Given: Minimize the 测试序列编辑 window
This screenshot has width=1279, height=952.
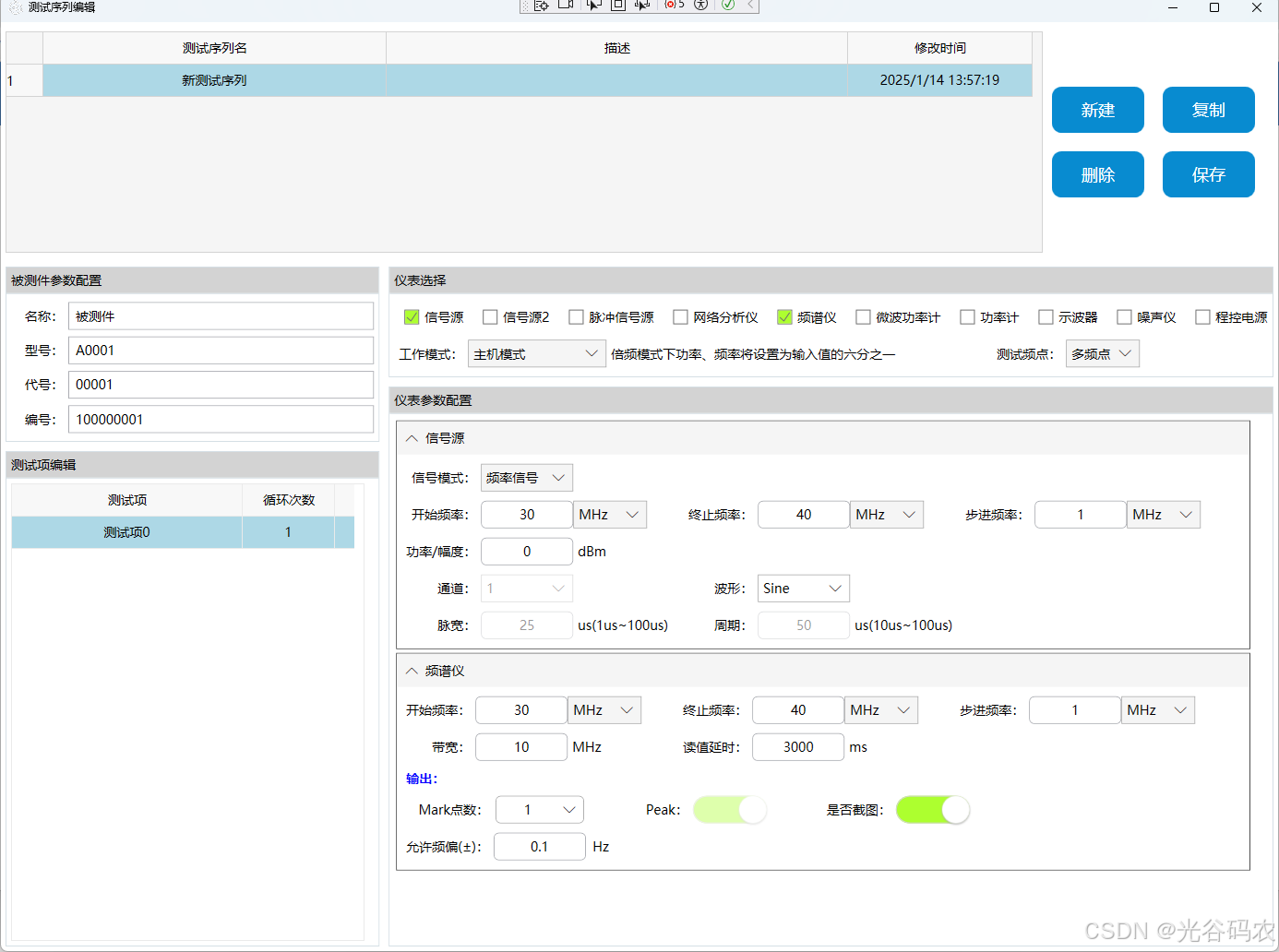Looking at the screenshot, I should click(1173, 7).
